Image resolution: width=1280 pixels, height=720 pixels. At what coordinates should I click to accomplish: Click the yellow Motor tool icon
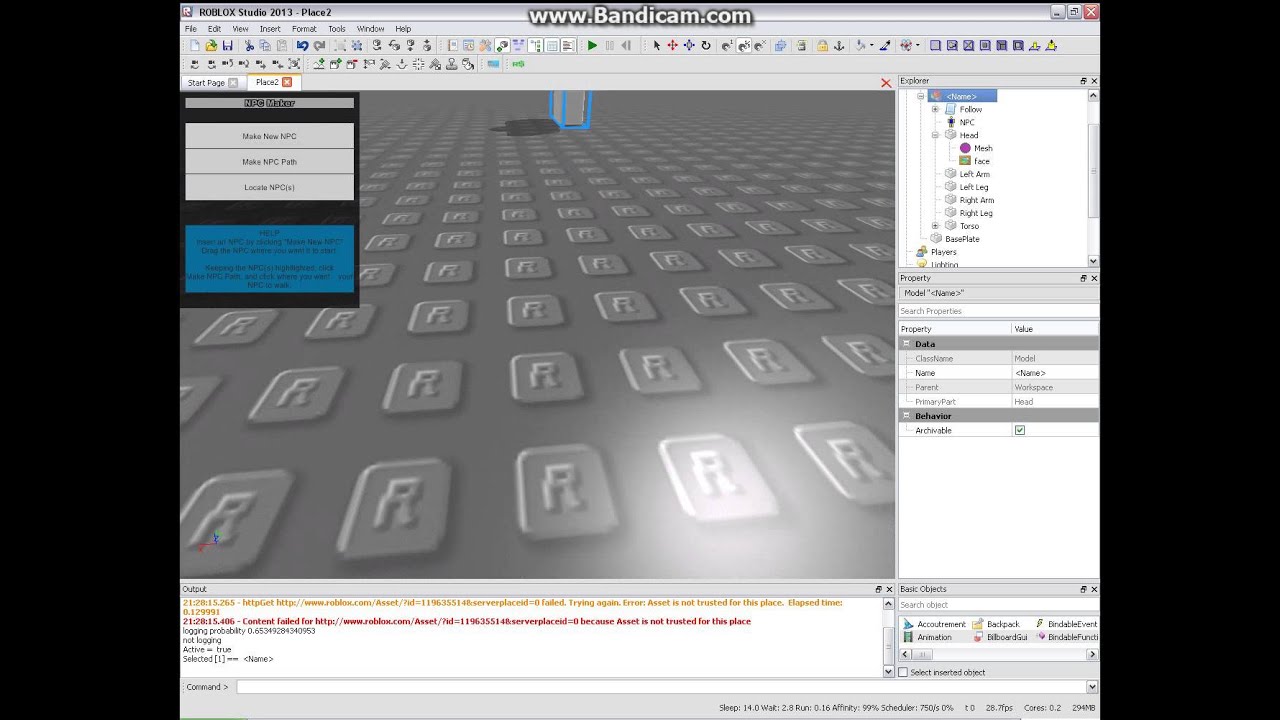tap(1052, 46)
